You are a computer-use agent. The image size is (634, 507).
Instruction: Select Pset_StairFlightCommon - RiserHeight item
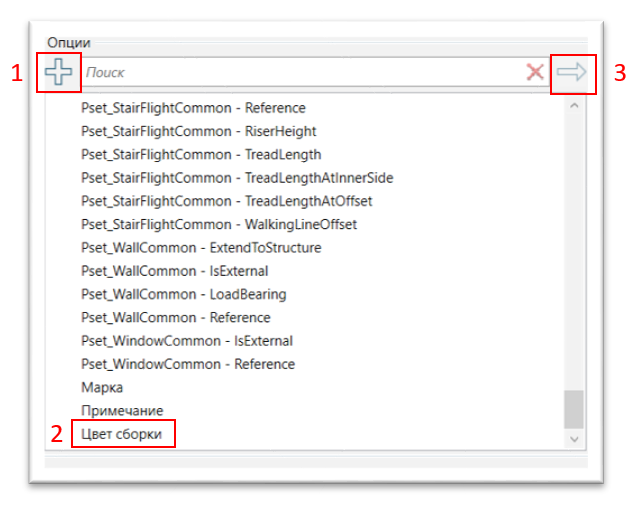click(198, 131)
